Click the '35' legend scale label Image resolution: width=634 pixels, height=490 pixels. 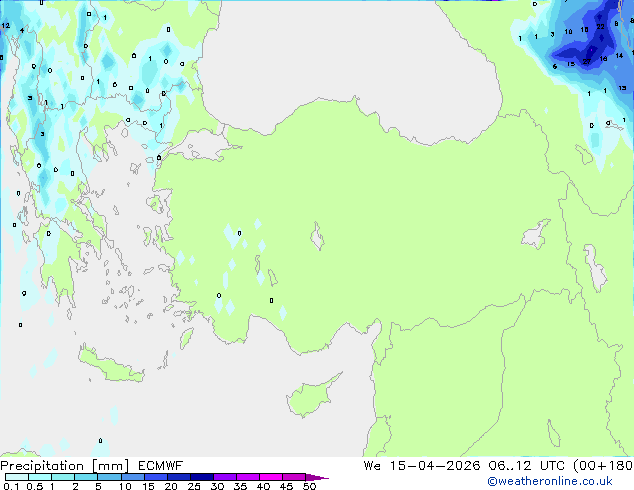(x=240, y=486)
